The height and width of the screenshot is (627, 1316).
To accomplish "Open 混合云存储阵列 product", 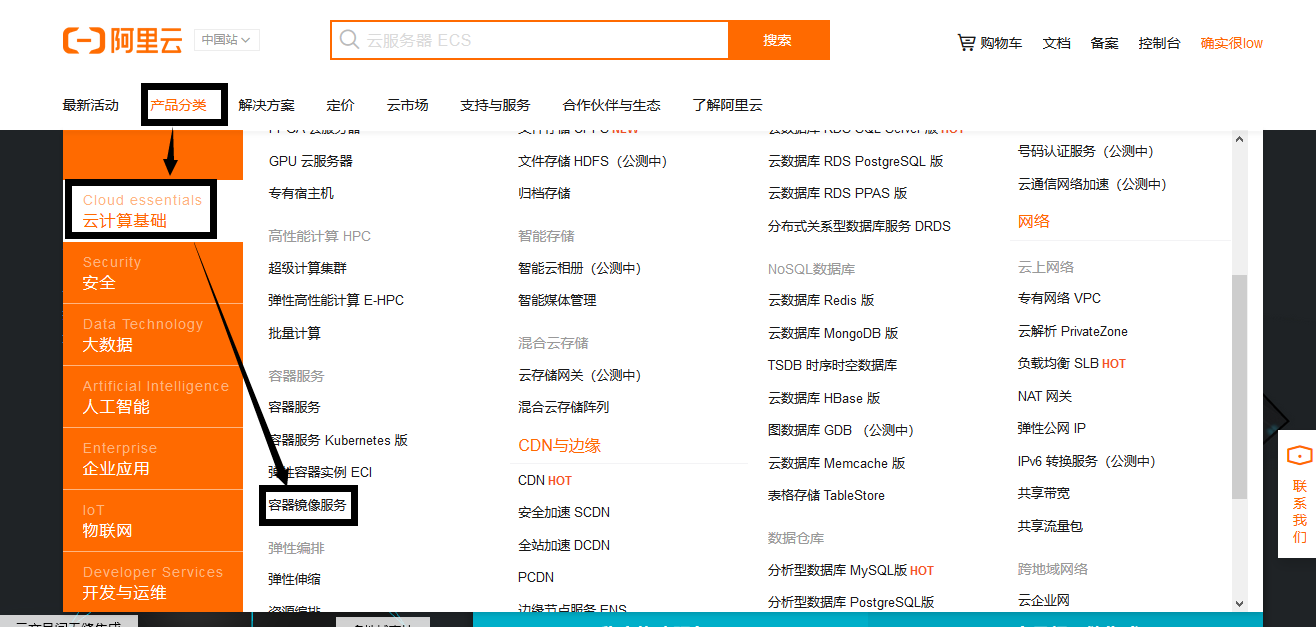I will (x=563, y=407).
